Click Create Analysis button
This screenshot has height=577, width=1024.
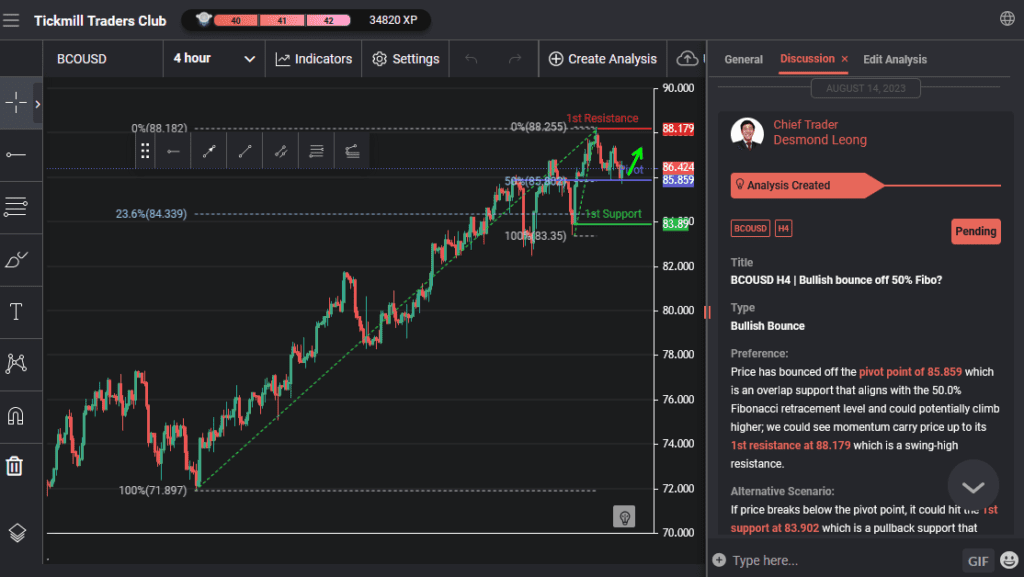point(603,59)
